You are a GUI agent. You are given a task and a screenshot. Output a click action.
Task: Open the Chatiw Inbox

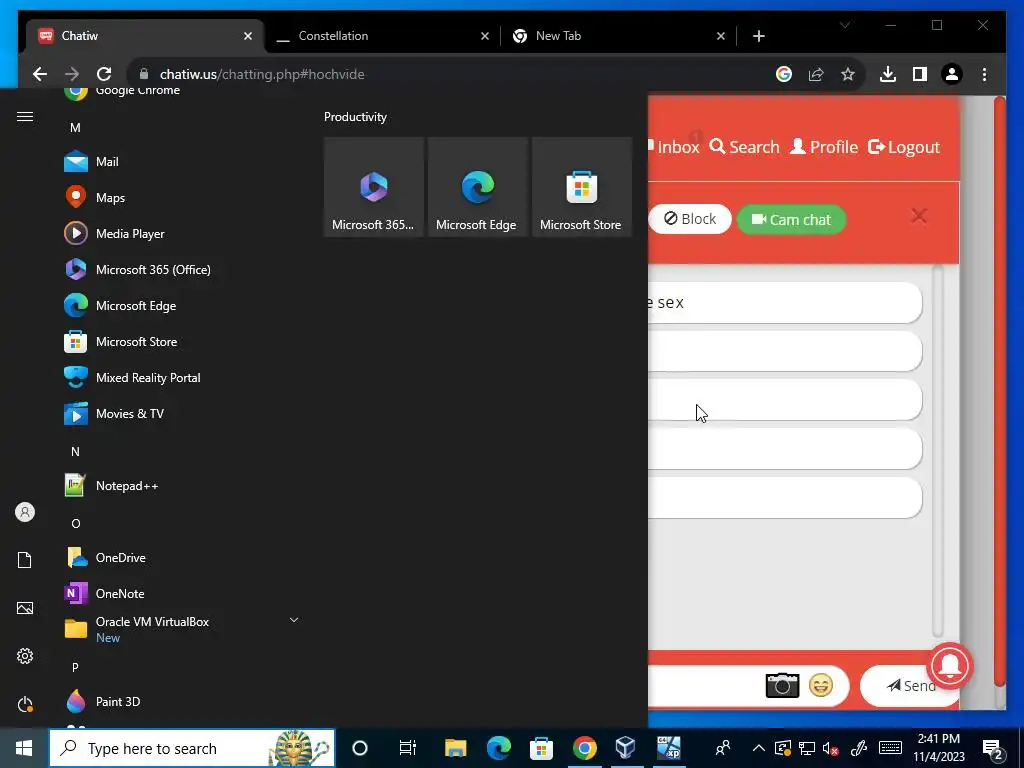coord(675,147)
